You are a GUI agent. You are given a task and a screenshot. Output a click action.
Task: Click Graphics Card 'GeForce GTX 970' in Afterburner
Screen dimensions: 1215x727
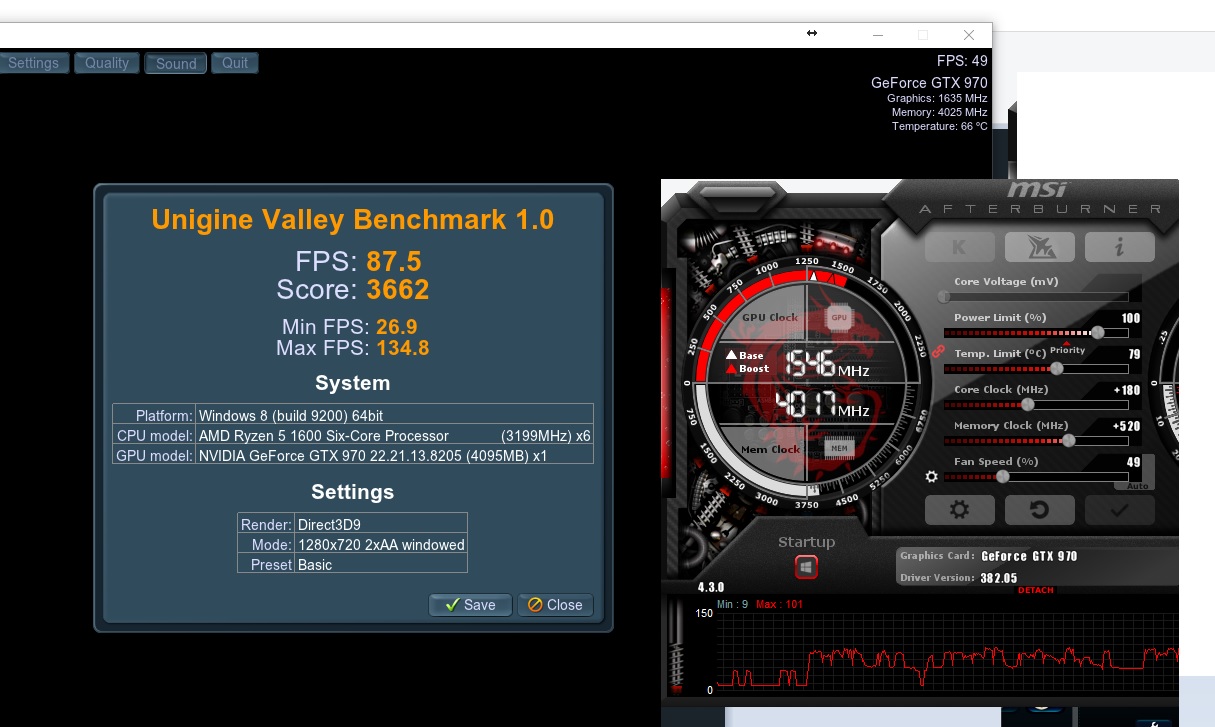[x=1029, y=556]
